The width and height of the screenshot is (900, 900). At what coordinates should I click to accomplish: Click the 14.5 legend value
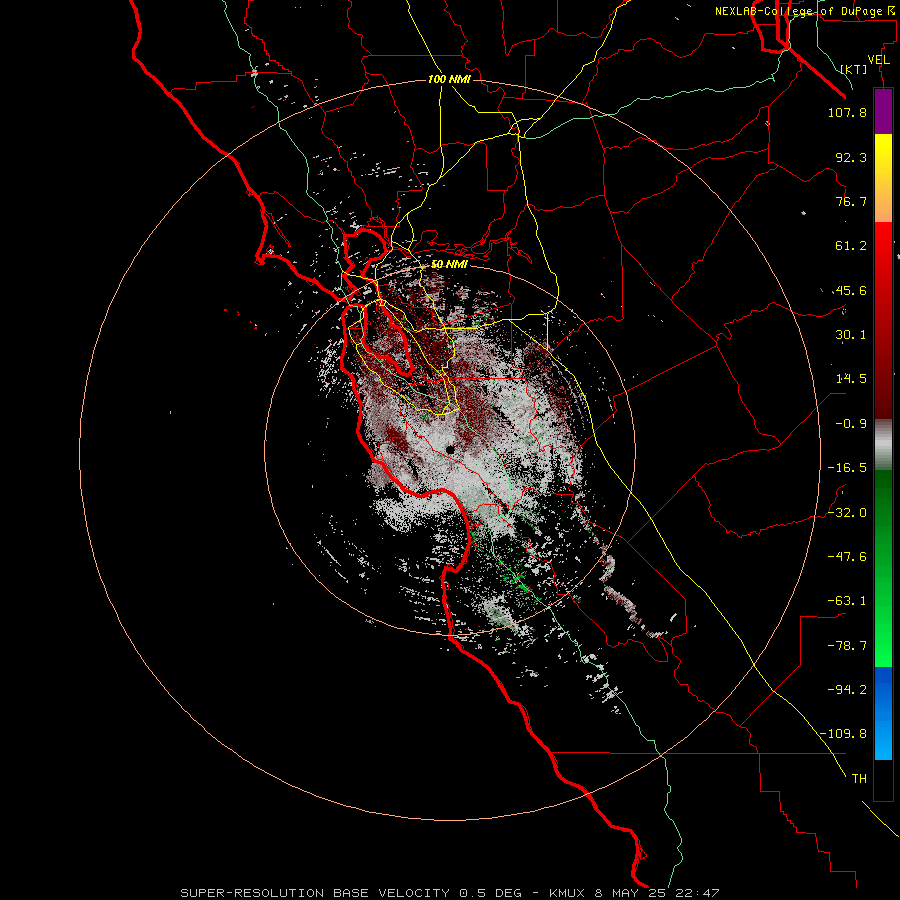(x=851, y=379)
